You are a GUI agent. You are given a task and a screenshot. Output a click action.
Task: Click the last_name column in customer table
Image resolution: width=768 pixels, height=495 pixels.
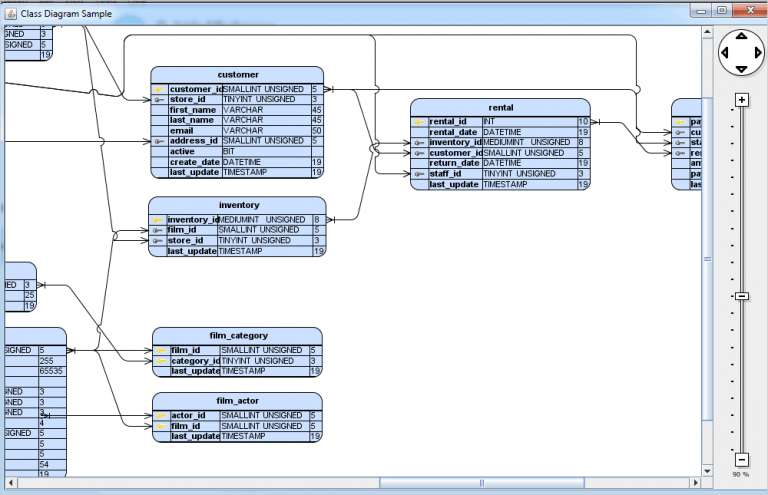tap(192, 120)
